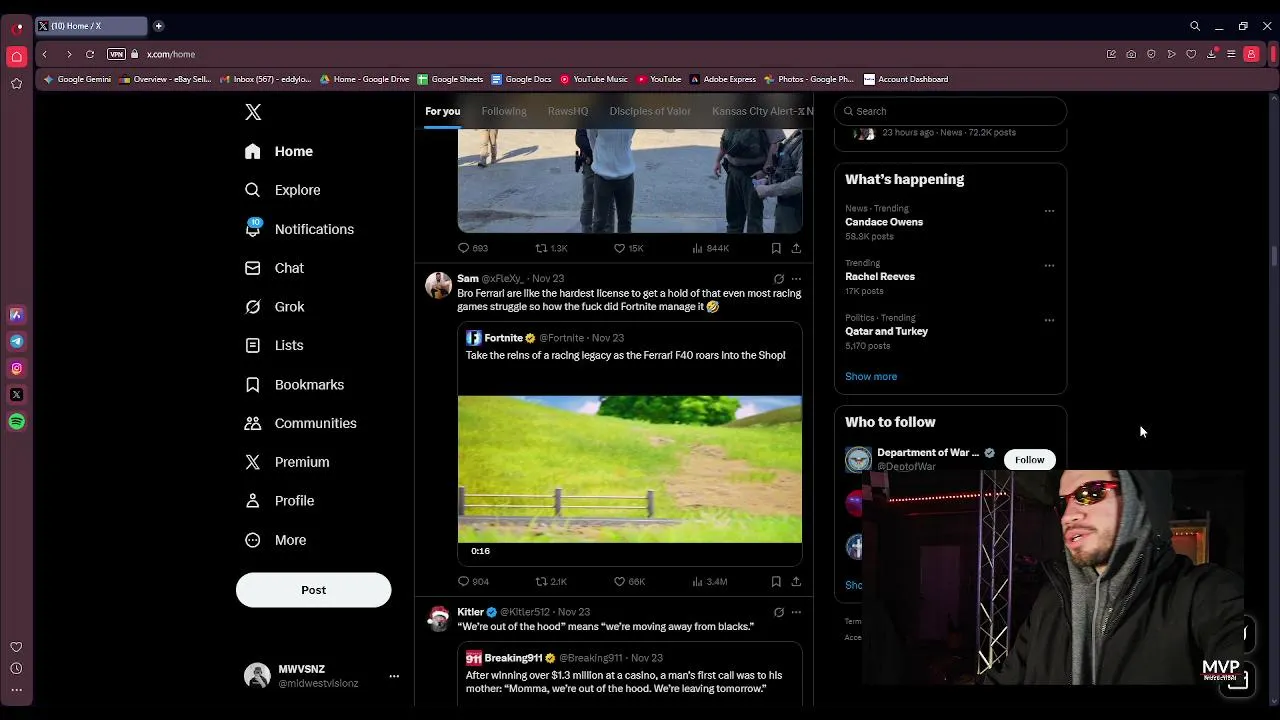Open the browser tab search icon
The height and width of the screenshot is (720, 1280).
click(x=1195, y=26)
